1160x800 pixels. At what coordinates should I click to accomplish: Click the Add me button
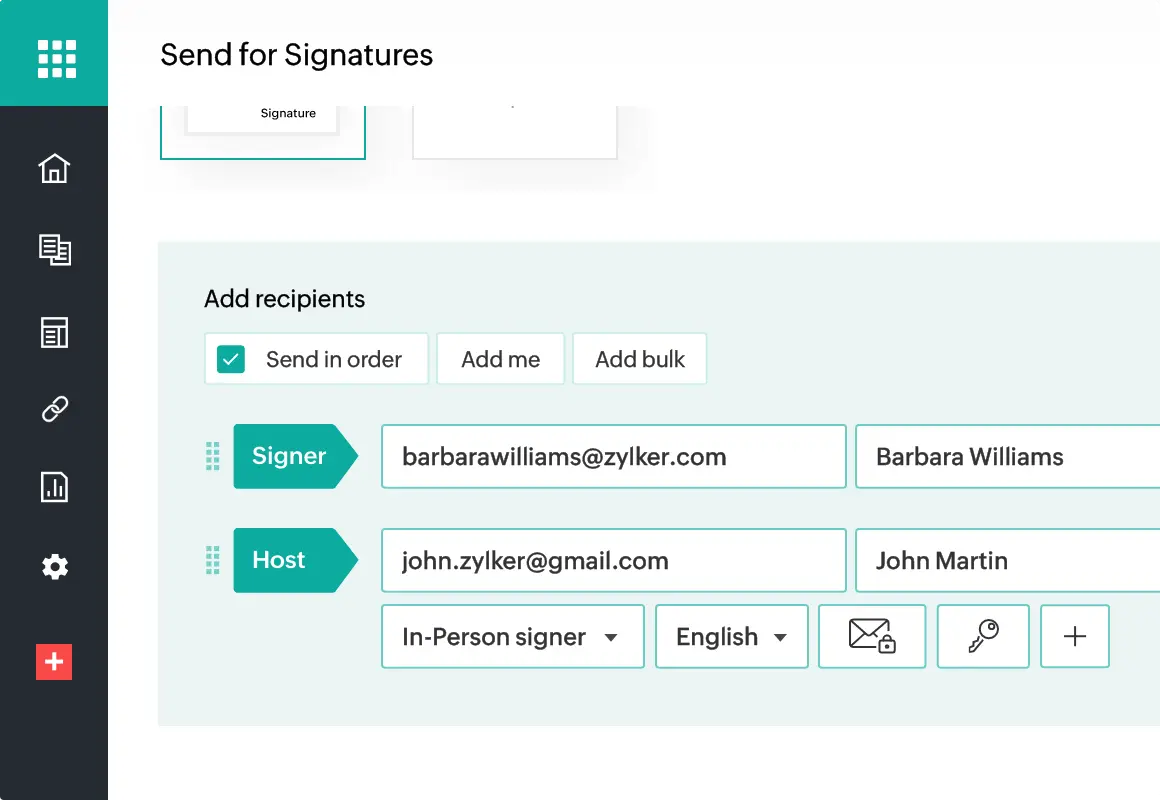click(500, 359)
